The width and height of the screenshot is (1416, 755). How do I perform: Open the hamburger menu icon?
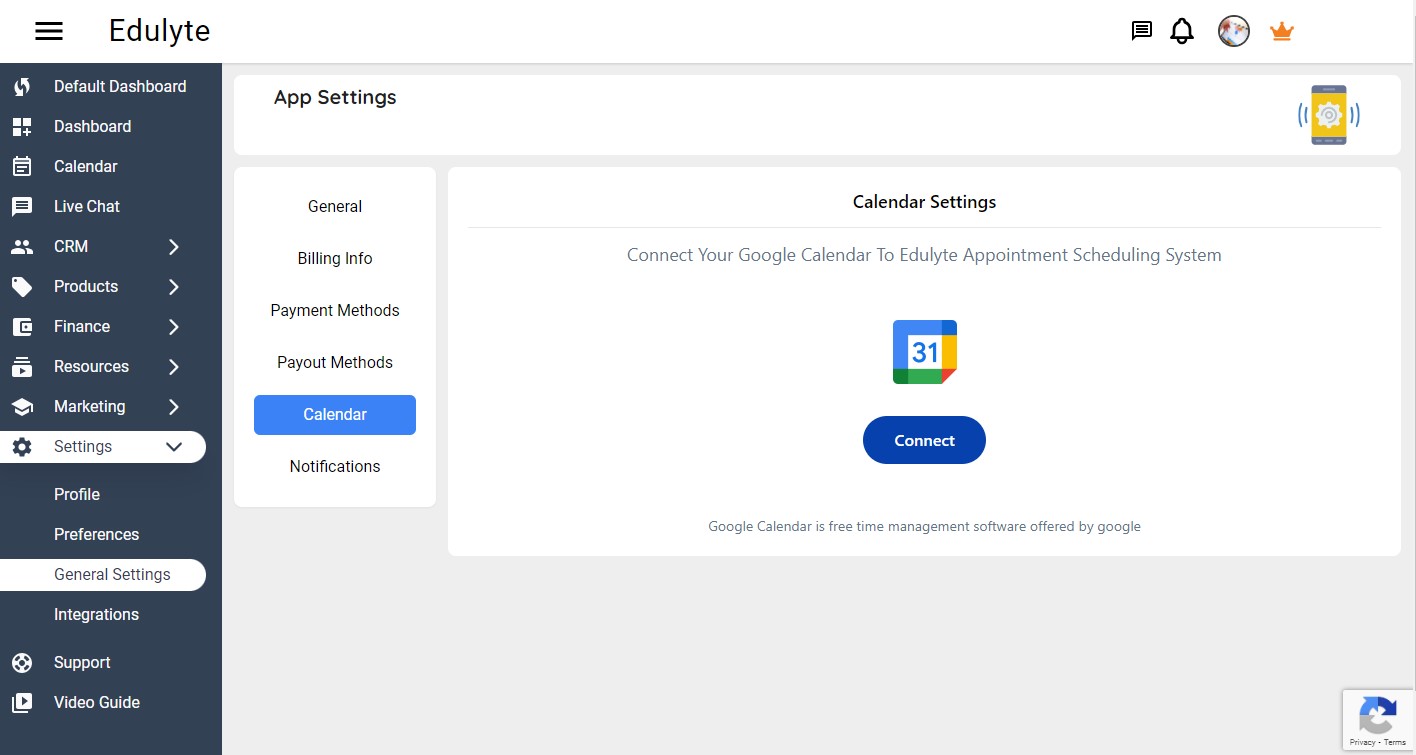(49, 31)
